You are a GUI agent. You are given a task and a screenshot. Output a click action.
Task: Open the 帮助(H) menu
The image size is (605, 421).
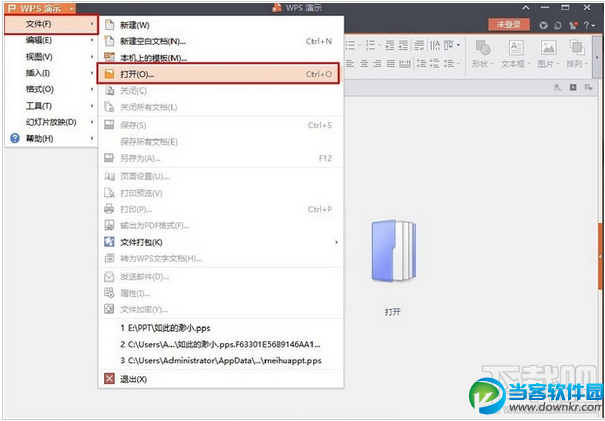(x=51, y=139)
